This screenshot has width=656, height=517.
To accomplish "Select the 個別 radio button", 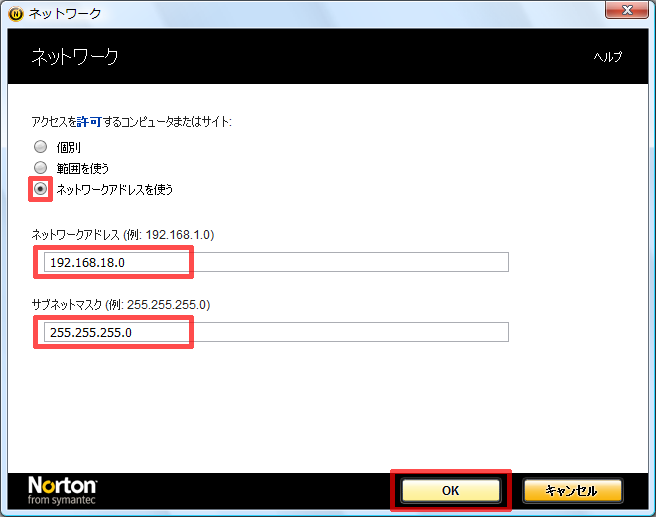I will click(41, 147).
